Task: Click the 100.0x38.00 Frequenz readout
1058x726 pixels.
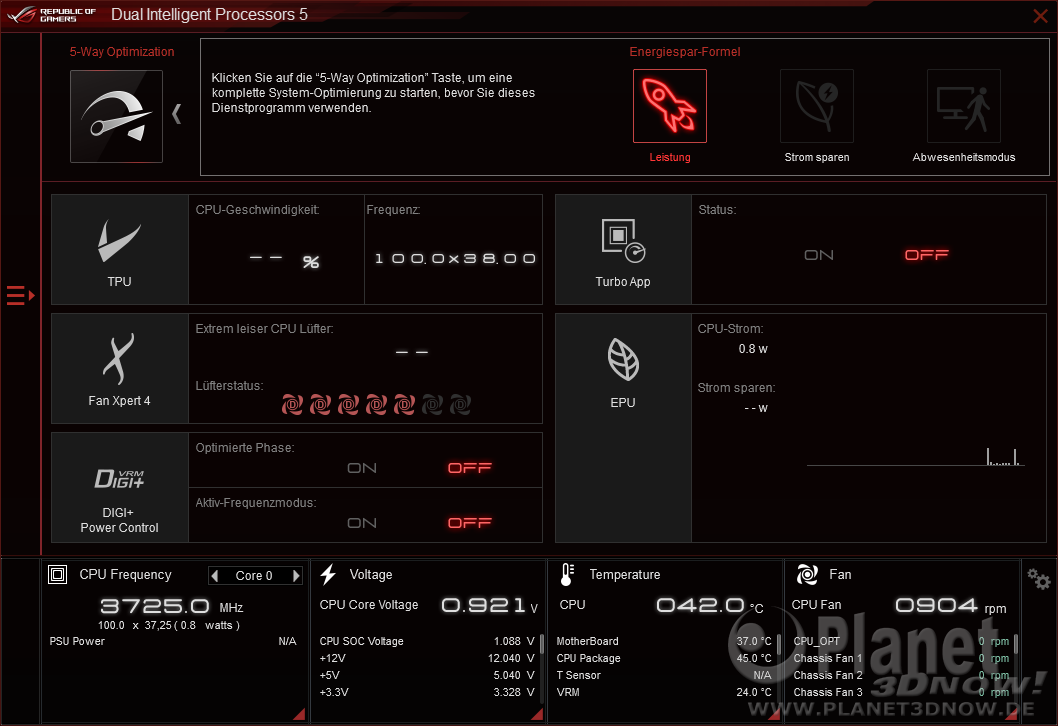Action: pos(455,258)
